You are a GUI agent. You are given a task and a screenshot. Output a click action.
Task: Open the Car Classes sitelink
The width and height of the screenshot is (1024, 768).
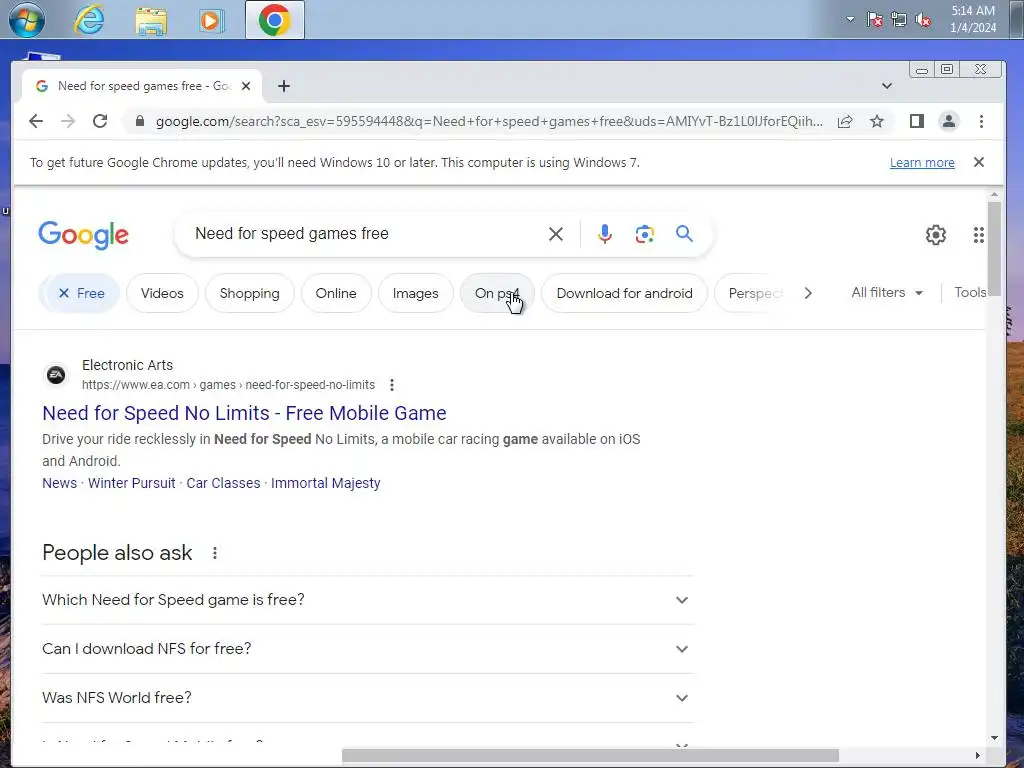(223, 483)
